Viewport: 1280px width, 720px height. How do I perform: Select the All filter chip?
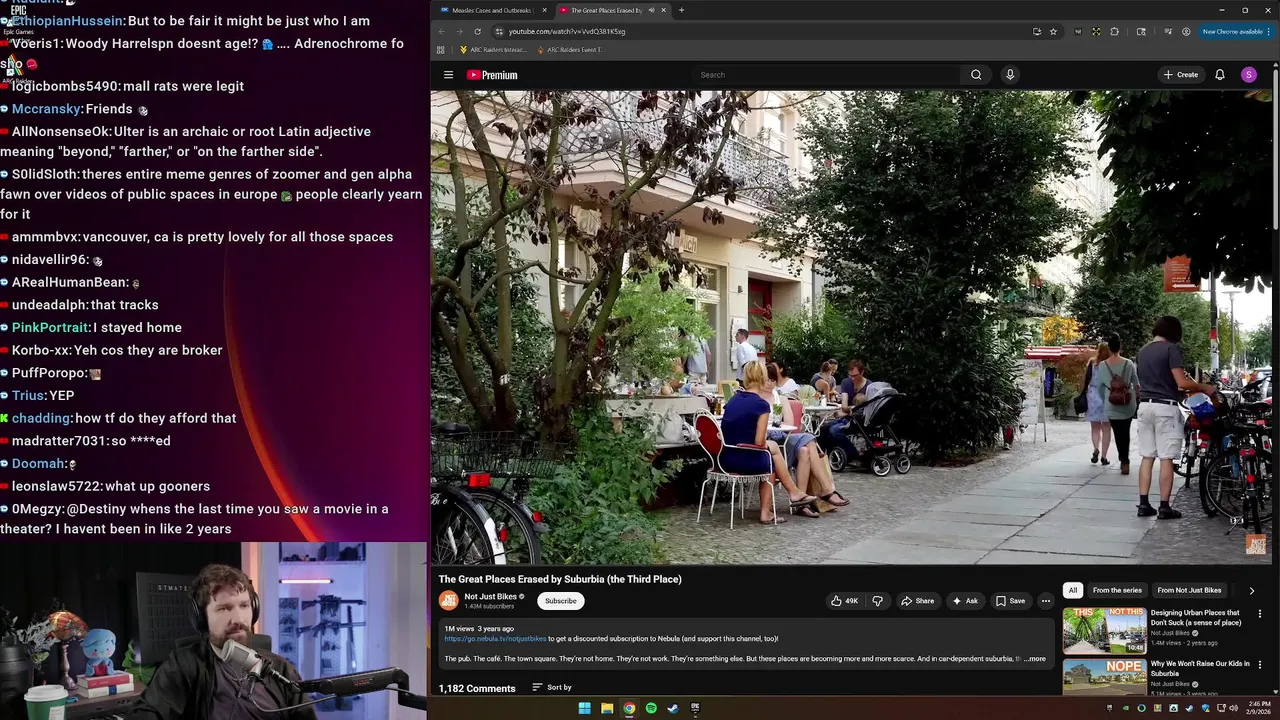pos(1073,590)
